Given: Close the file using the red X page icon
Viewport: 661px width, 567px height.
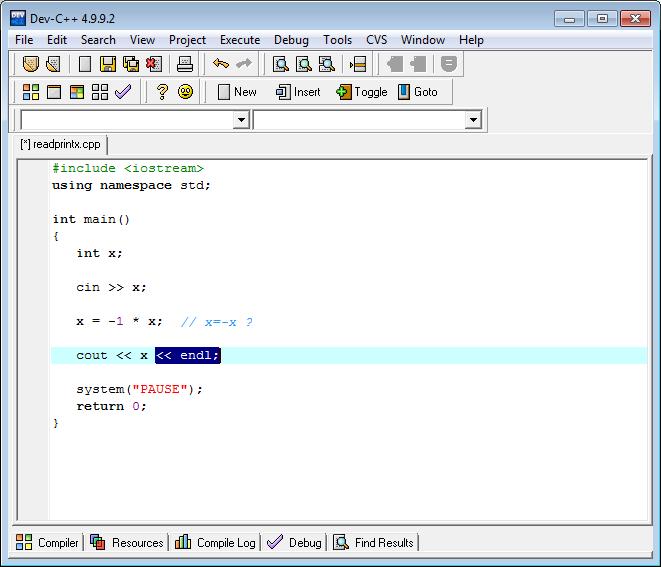Looking at the screenshot, I should pos(153,64).
